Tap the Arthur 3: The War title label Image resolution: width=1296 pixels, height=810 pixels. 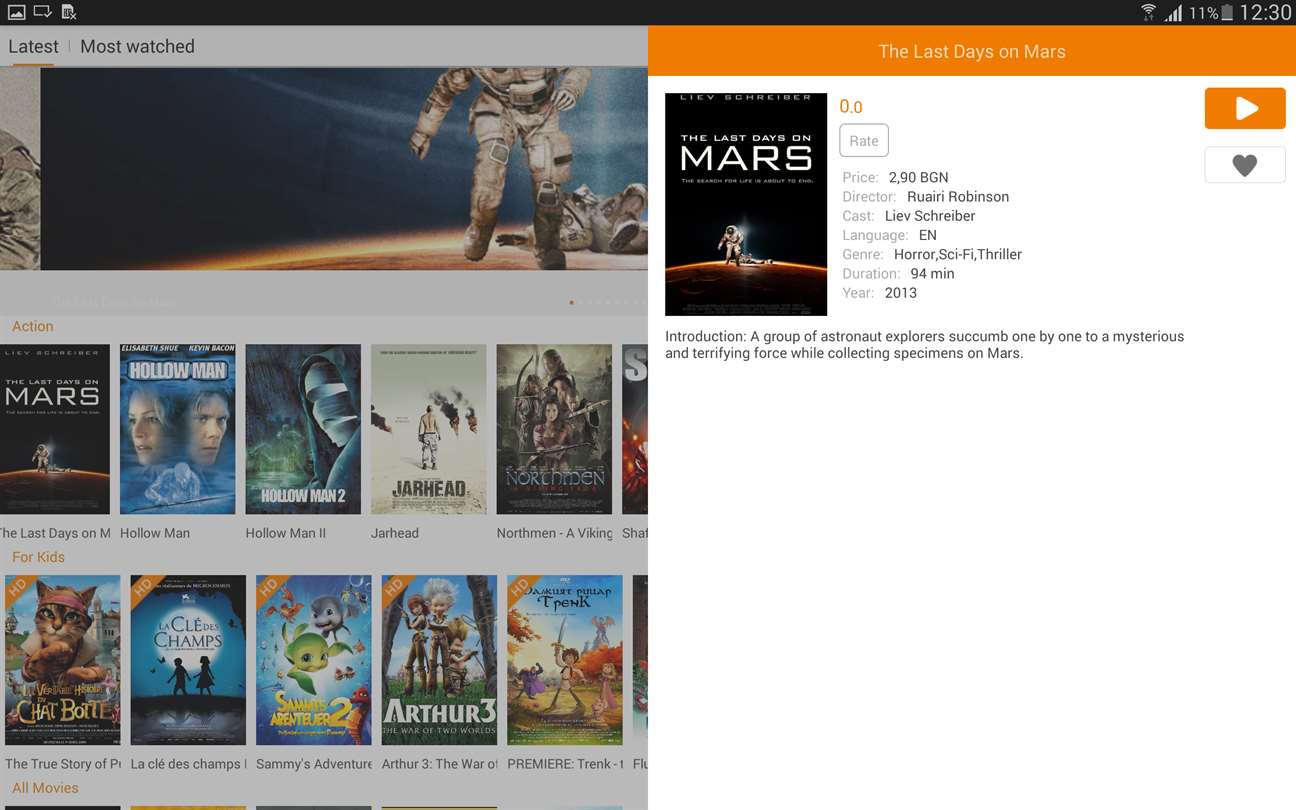click(x=440, y=764)
